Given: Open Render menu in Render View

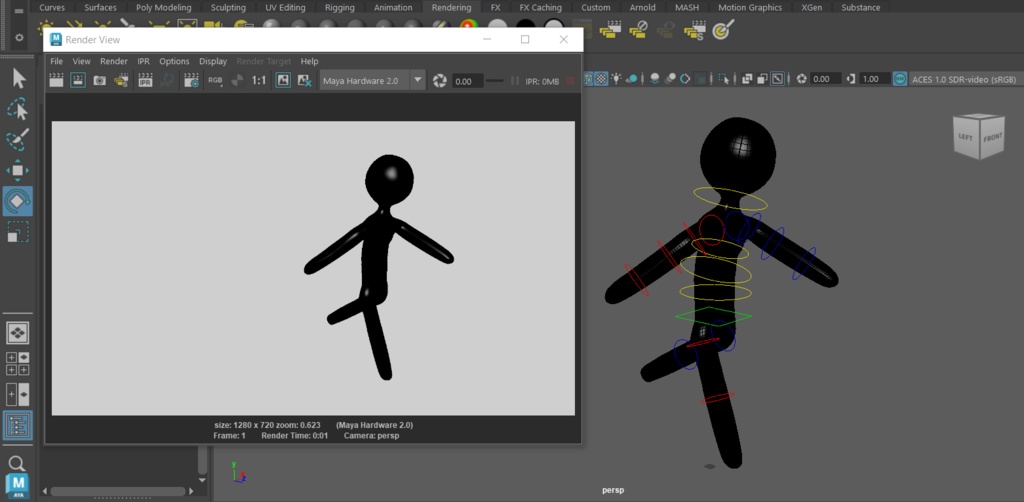Looking at the screenshot, I should click(114, 61).
